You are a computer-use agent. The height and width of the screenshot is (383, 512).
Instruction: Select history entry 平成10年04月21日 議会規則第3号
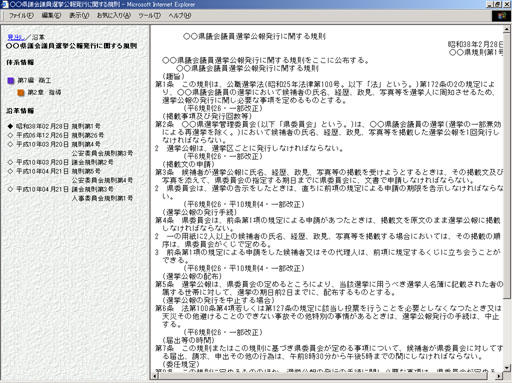(65, 189)
